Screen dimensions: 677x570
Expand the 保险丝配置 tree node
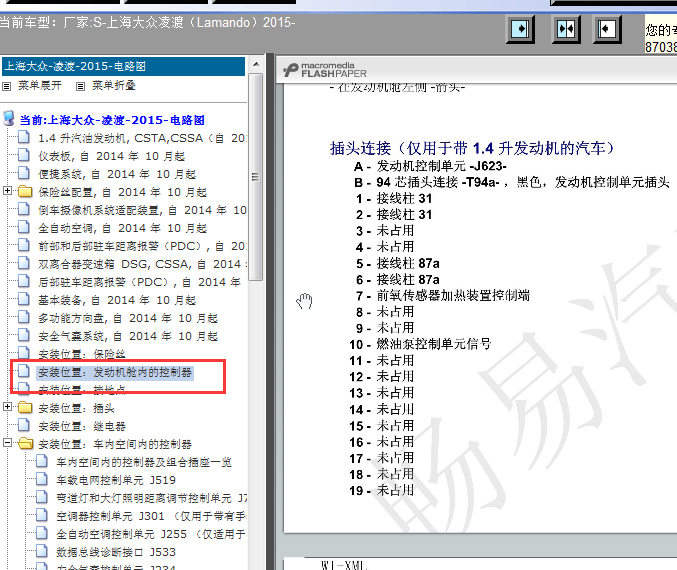click(x=7, y=190)
